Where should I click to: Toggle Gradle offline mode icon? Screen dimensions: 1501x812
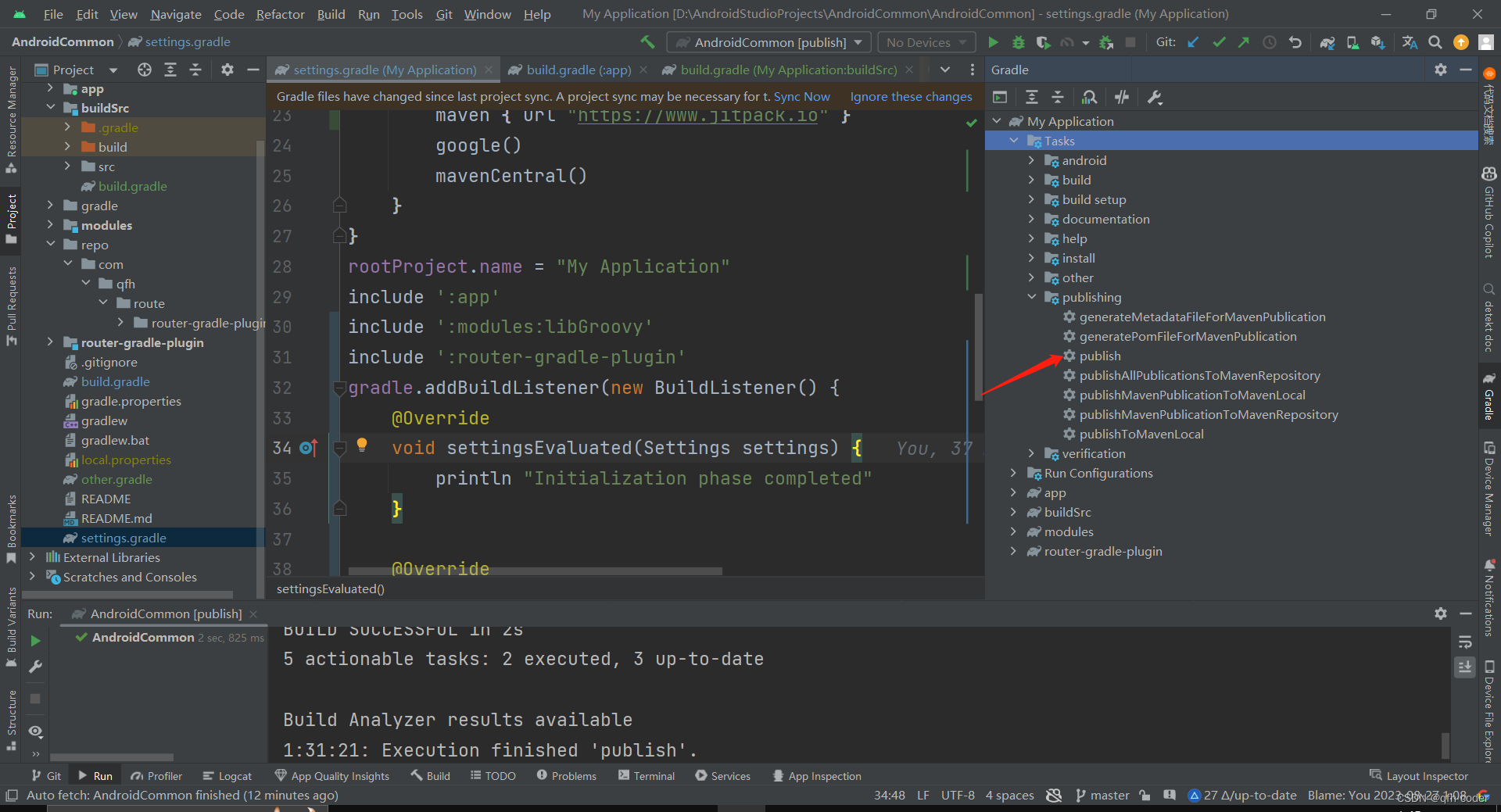pyautogui.click(x=1122, y=97)
